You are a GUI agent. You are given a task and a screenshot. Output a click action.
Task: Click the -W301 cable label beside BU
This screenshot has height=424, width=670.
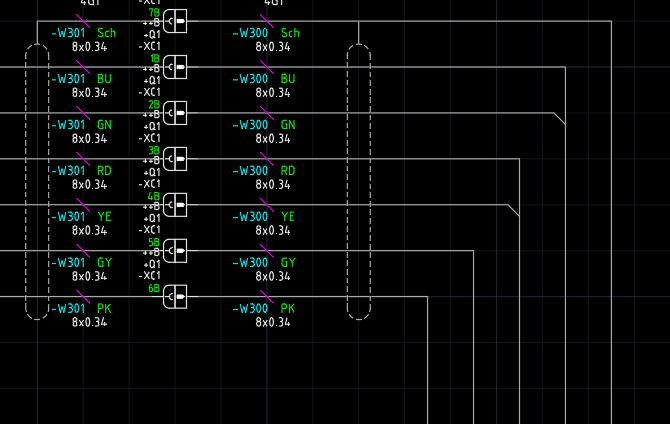point(68,79)
